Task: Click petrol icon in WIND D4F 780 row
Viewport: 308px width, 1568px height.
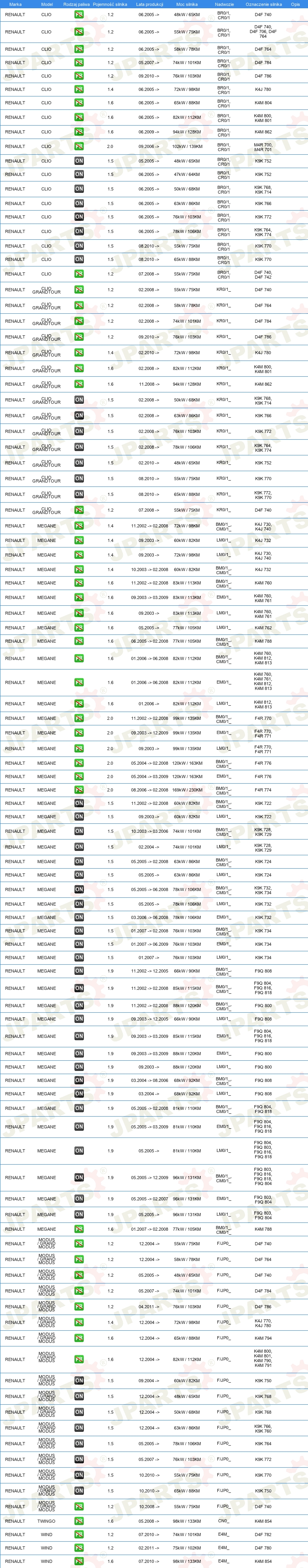Action: point(79,1548)
